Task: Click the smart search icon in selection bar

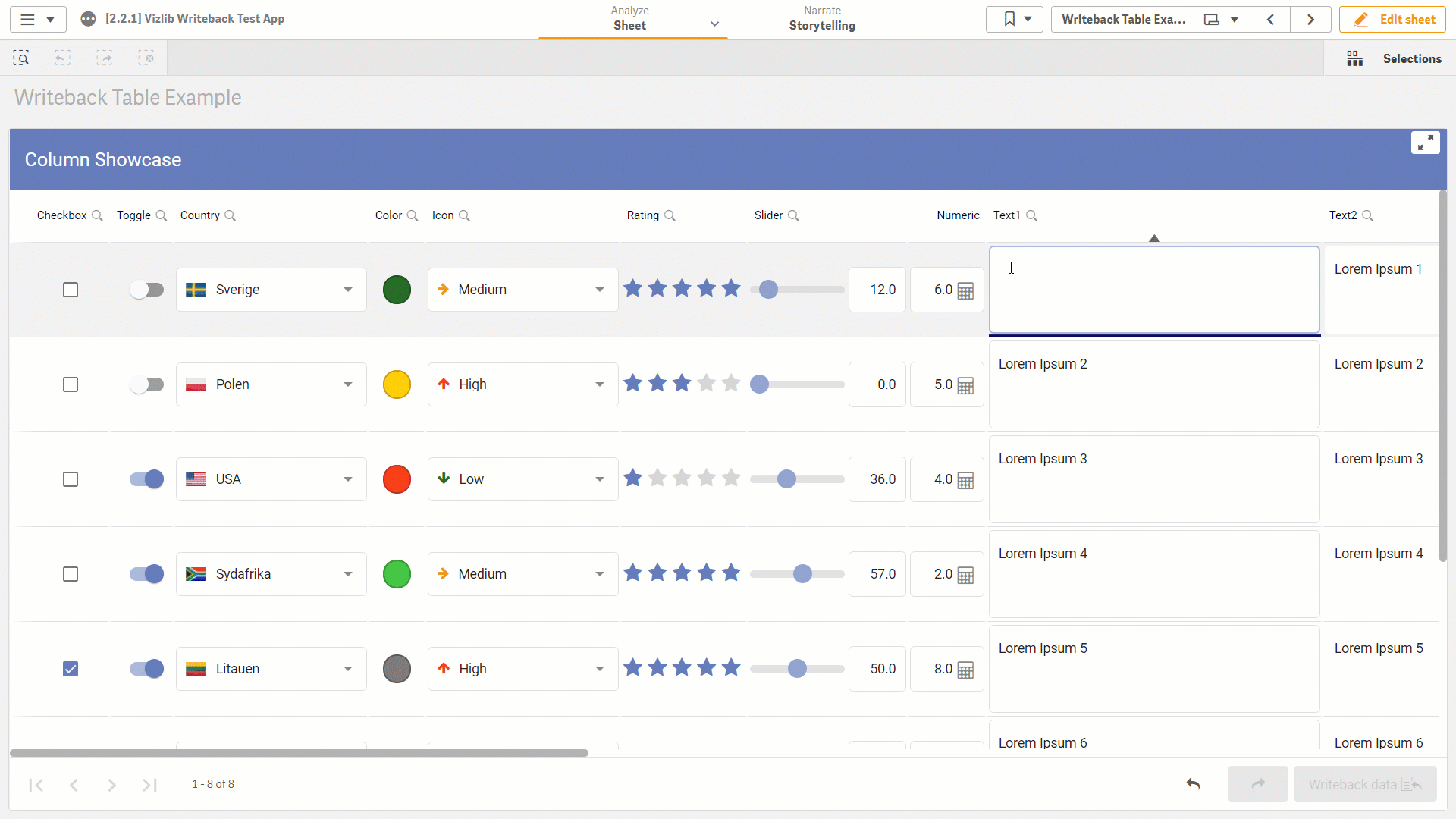Action: point(21,58)
